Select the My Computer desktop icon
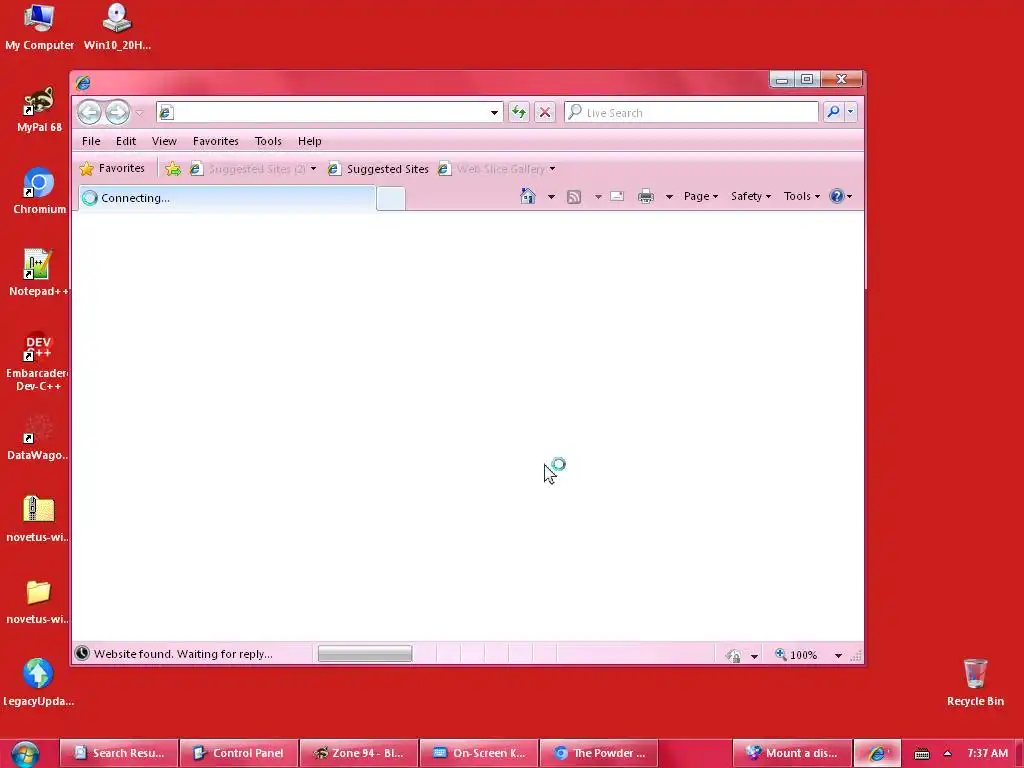 pos(39,27)
